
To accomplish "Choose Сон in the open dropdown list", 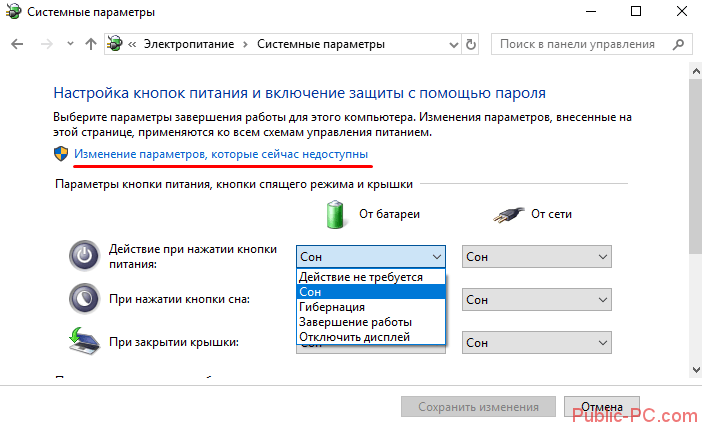I will pos(371,292).
